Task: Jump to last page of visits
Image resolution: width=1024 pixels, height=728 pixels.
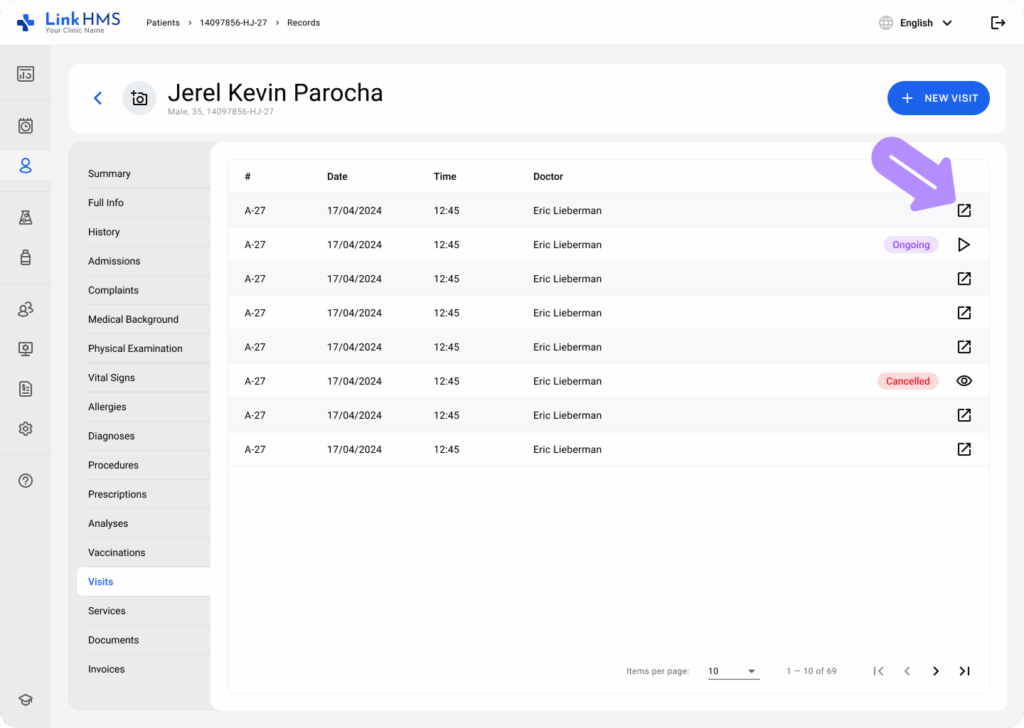Action: pos(964,671)
